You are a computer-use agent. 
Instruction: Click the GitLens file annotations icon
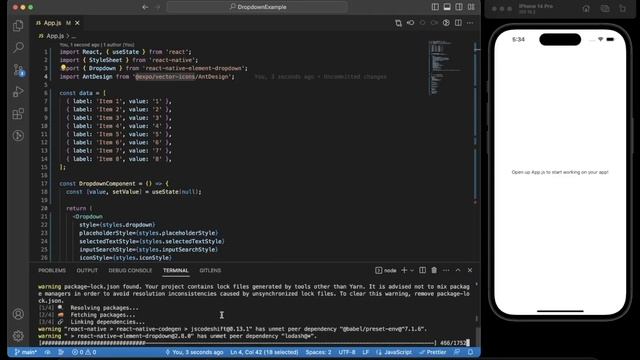(446, 23)
